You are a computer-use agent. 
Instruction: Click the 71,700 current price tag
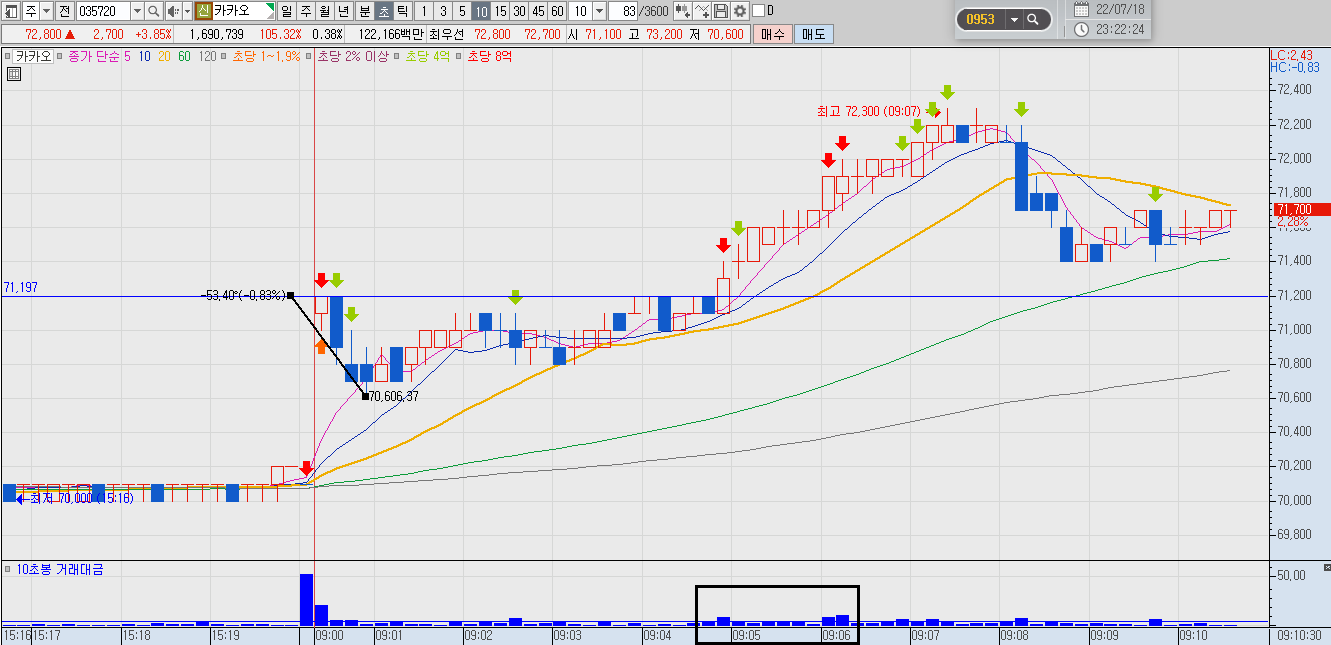pos(1300,209)
